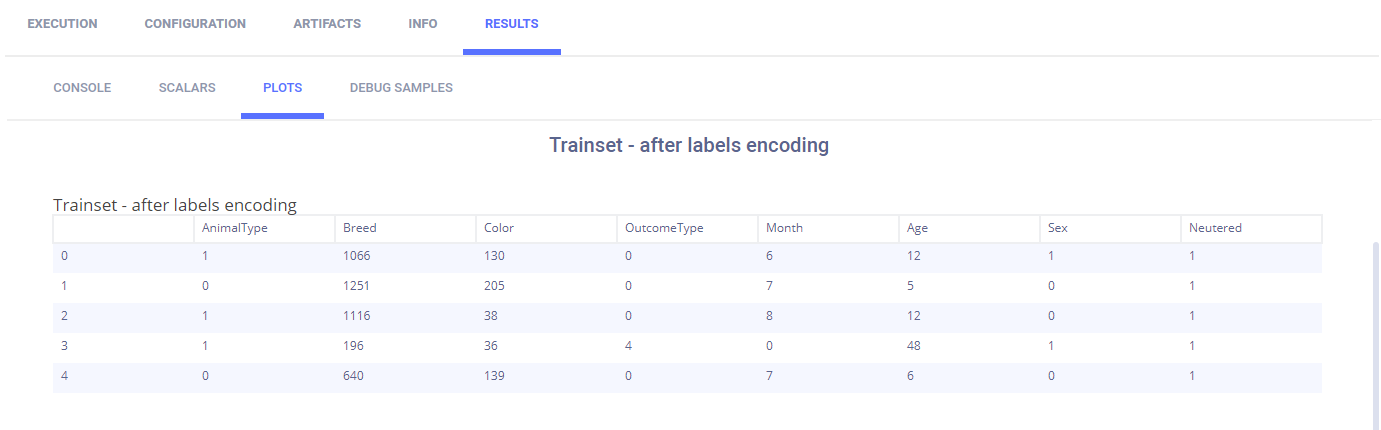Open the Execution tab

pos(62,24)
